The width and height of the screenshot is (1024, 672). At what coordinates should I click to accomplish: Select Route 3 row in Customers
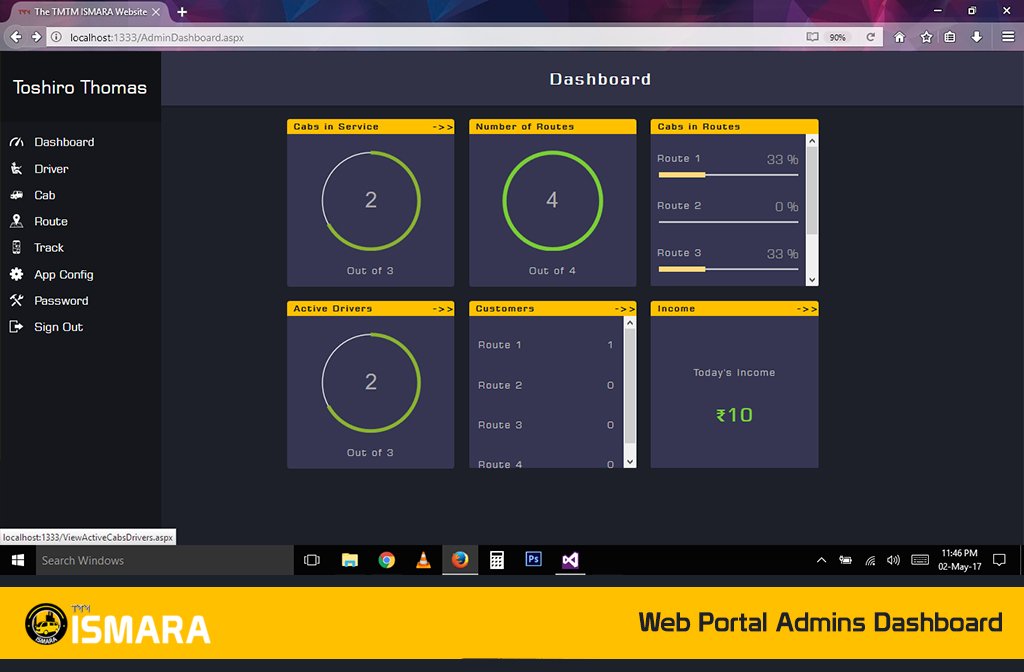[545, 425]
